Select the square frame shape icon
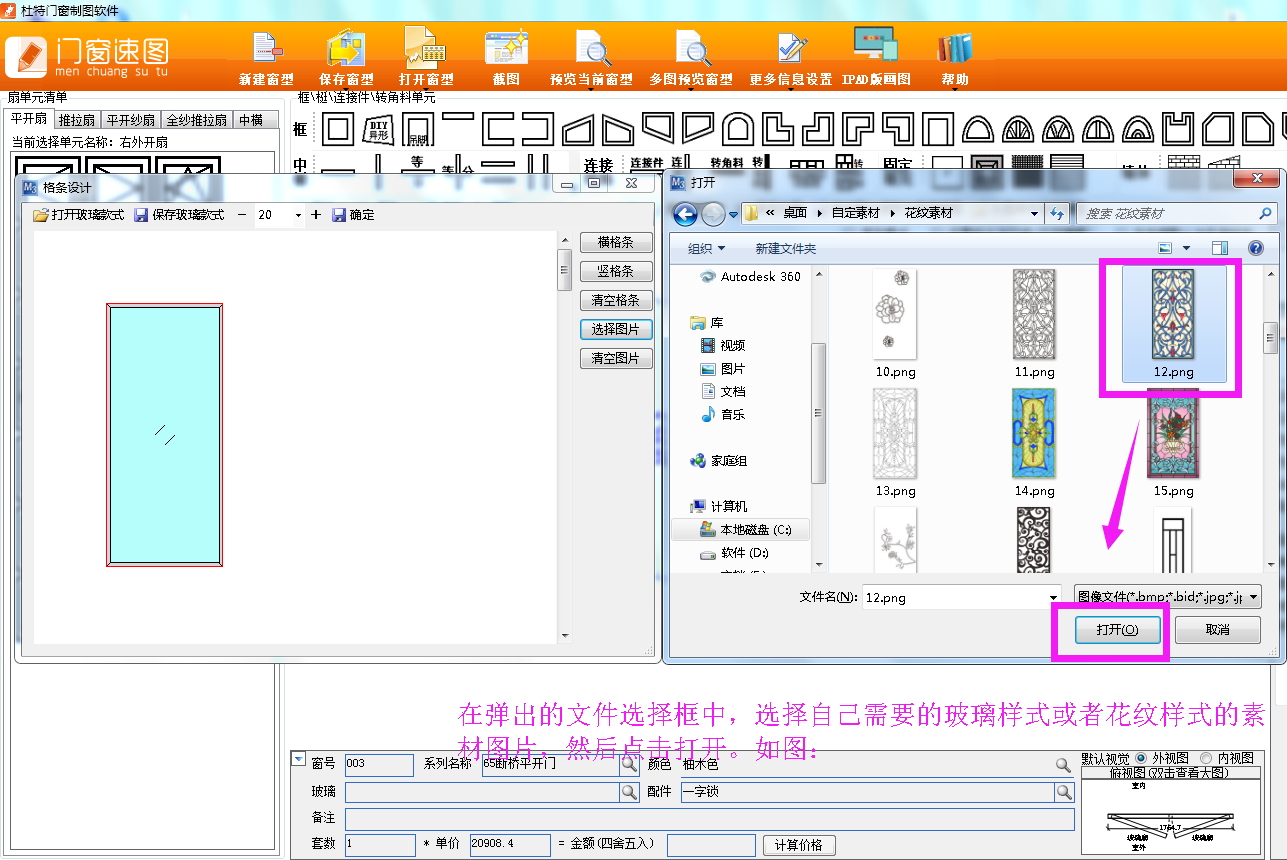Image resolution: width=1287 pixels, height=860 pixels. [337, 128]
